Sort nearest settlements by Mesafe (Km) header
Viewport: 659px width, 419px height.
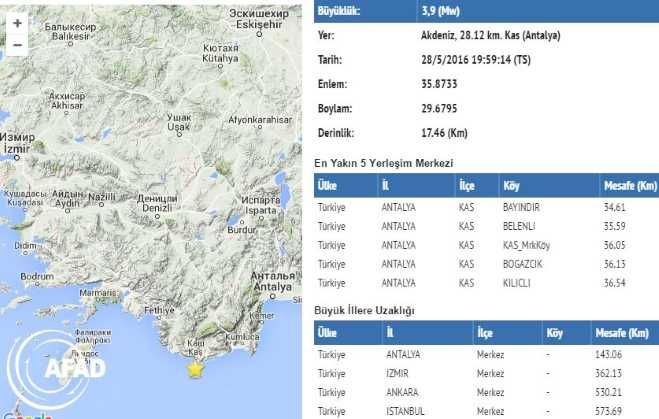pyautogui.click(x=630, y=185)
